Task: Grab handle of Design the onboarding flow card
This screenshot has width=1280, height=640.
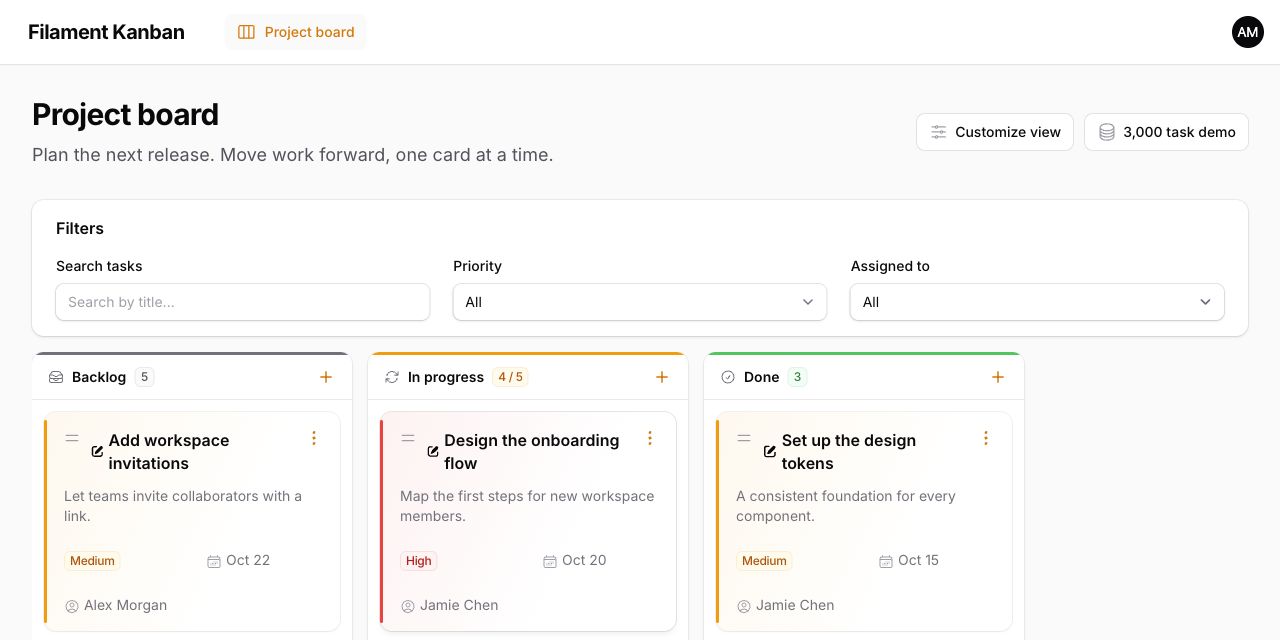Action: 408,438
